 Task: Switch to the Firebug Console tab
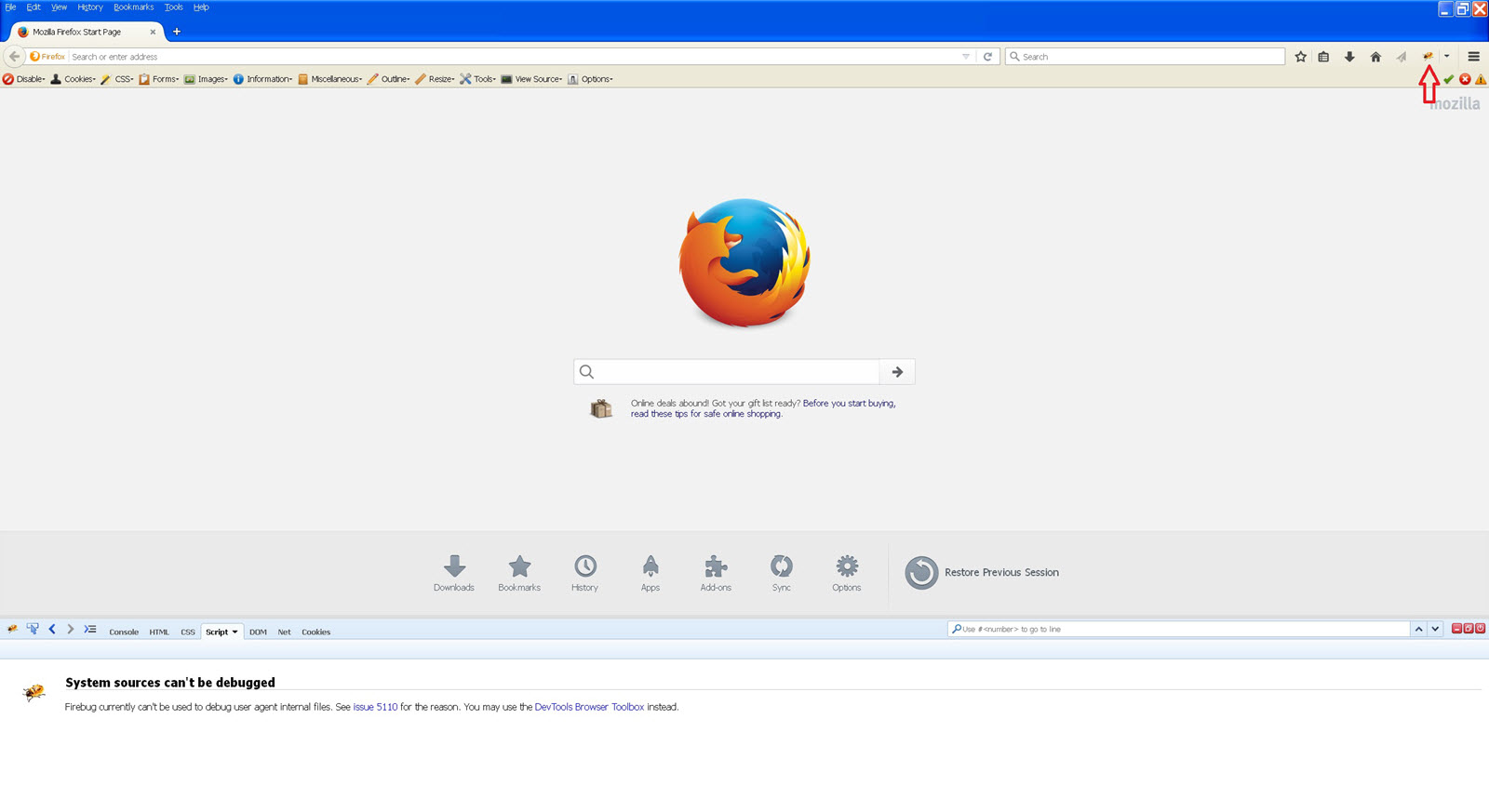tap(124, 632)
